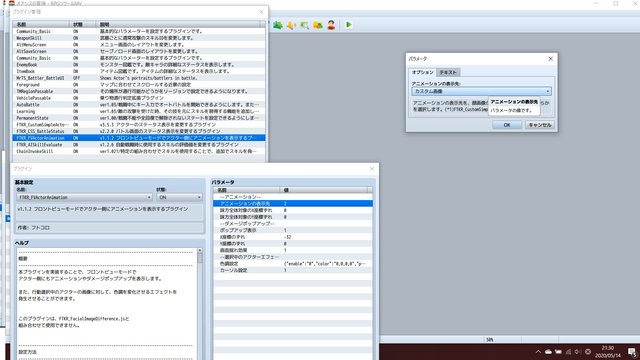Viewport: 640px width, 360px height.
Task: Confirm with OK in パラメータ dialog
Action: (x=507, y=125)
